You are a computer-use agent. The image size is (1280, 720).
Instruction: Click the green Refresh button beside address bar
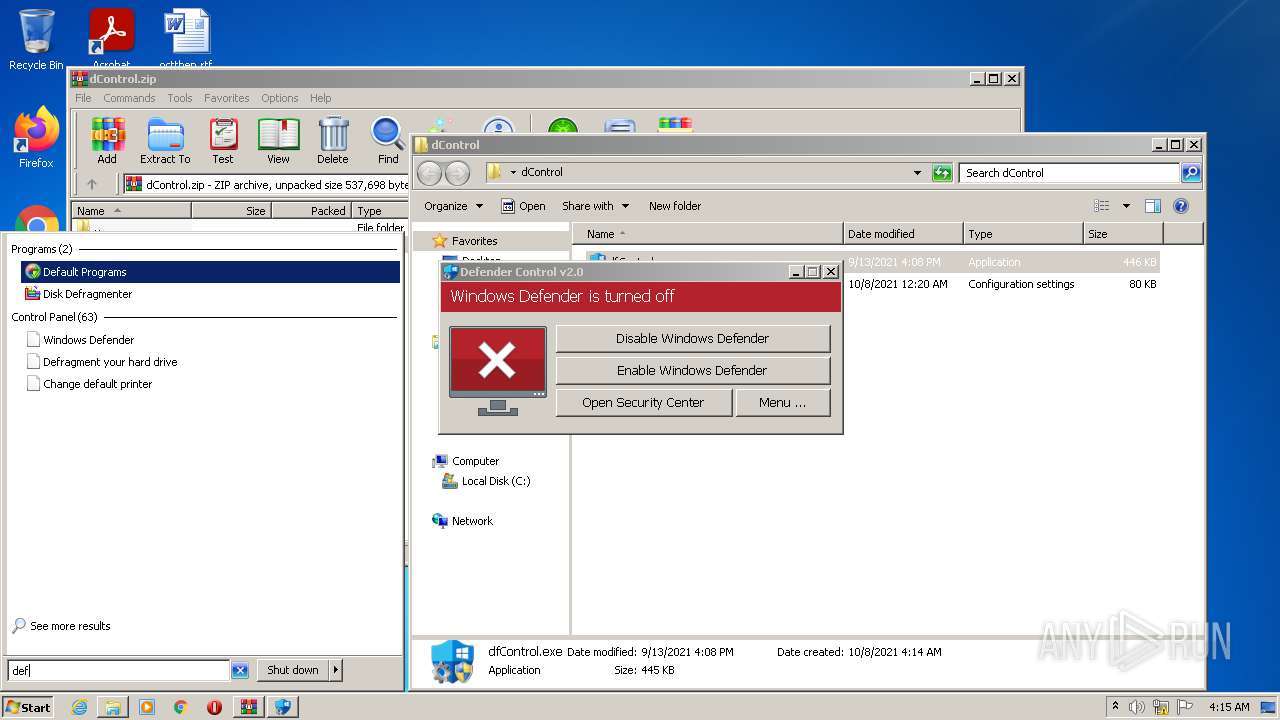(x=941, y=173)
